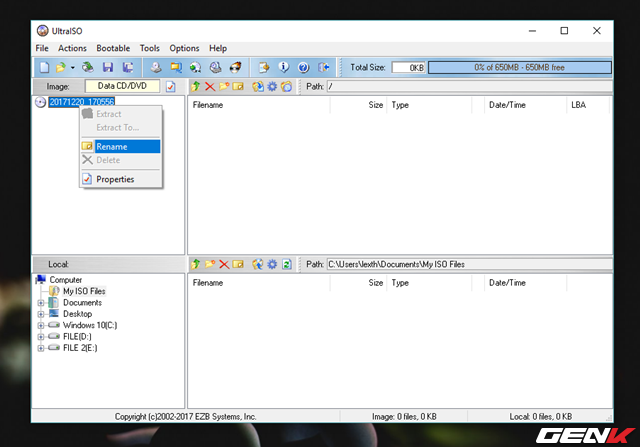
Task: Click the image properties icon beside Data CD/DVD
Action: (171, 87)
